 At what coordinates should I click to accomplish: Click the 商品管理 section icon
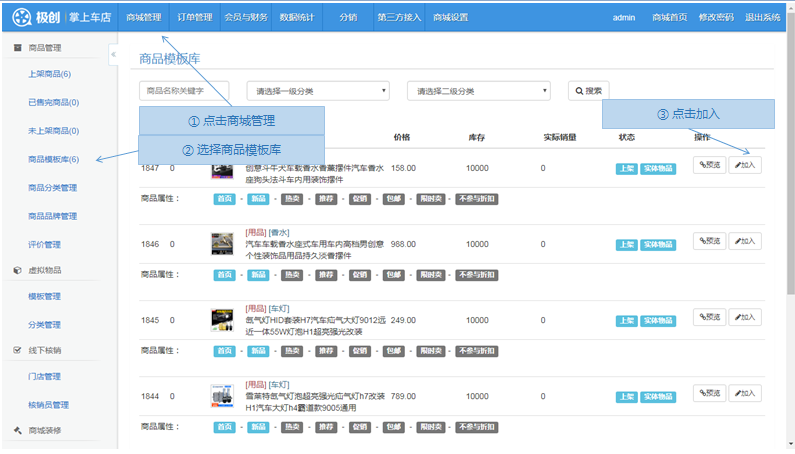(x=18, y=48)
